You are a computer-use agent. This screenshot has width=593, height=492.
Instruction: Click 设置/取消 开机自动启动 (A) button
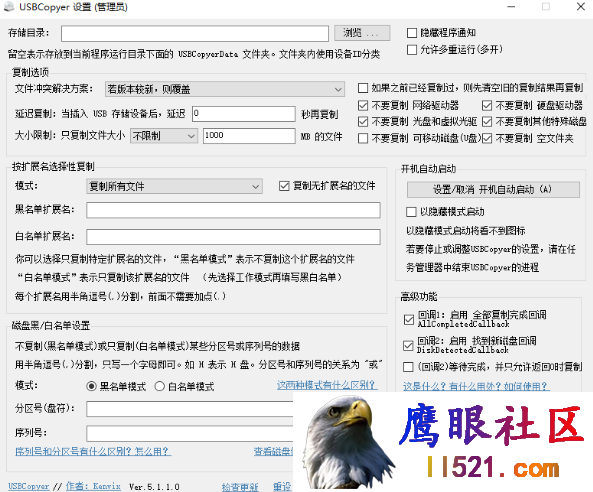coord(493,189)
